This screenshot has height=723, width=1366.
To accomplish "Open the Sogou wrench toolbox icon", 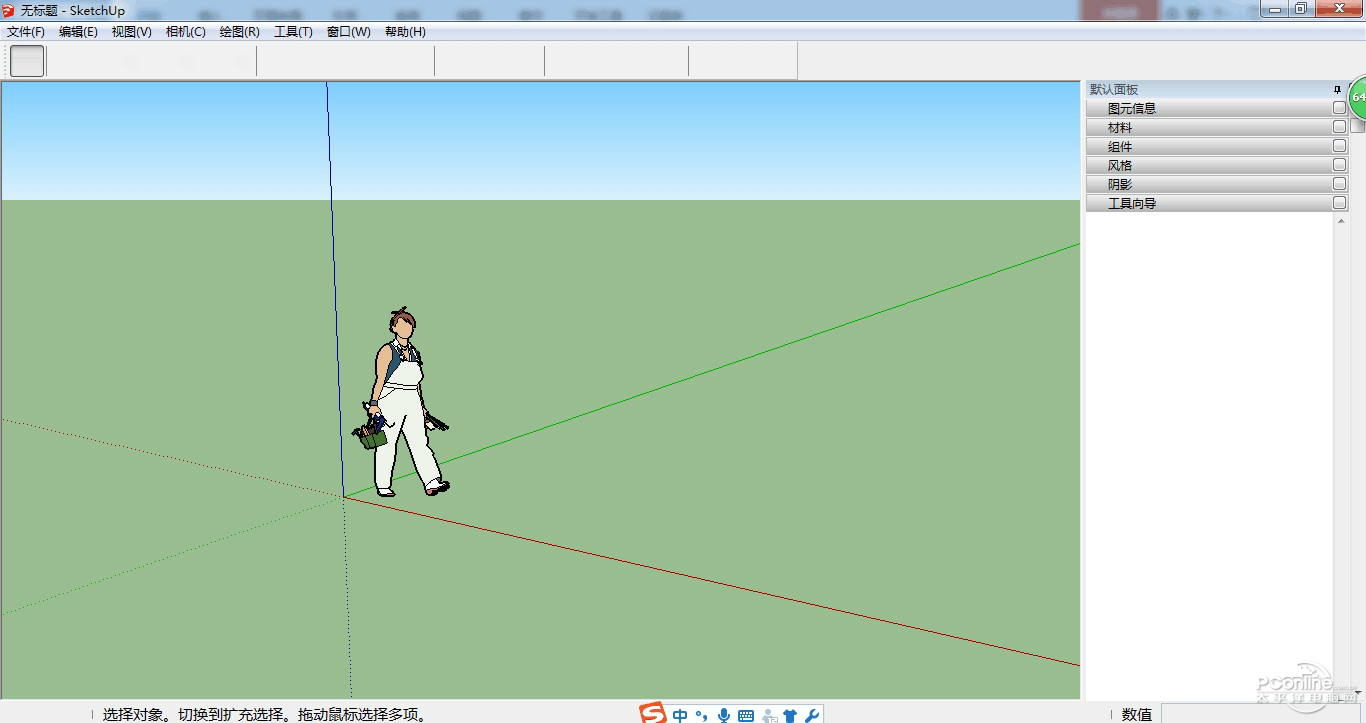I will 812,715.
